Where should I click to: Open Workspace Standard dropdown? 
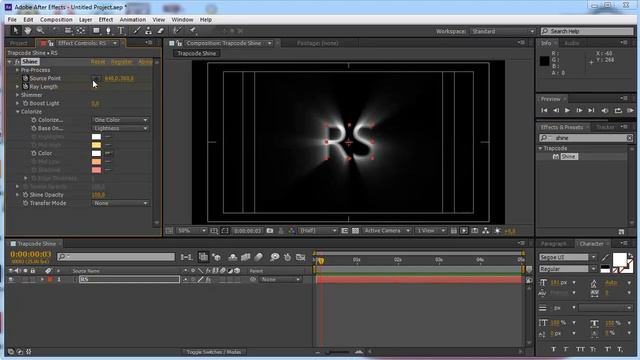point(502,31)
